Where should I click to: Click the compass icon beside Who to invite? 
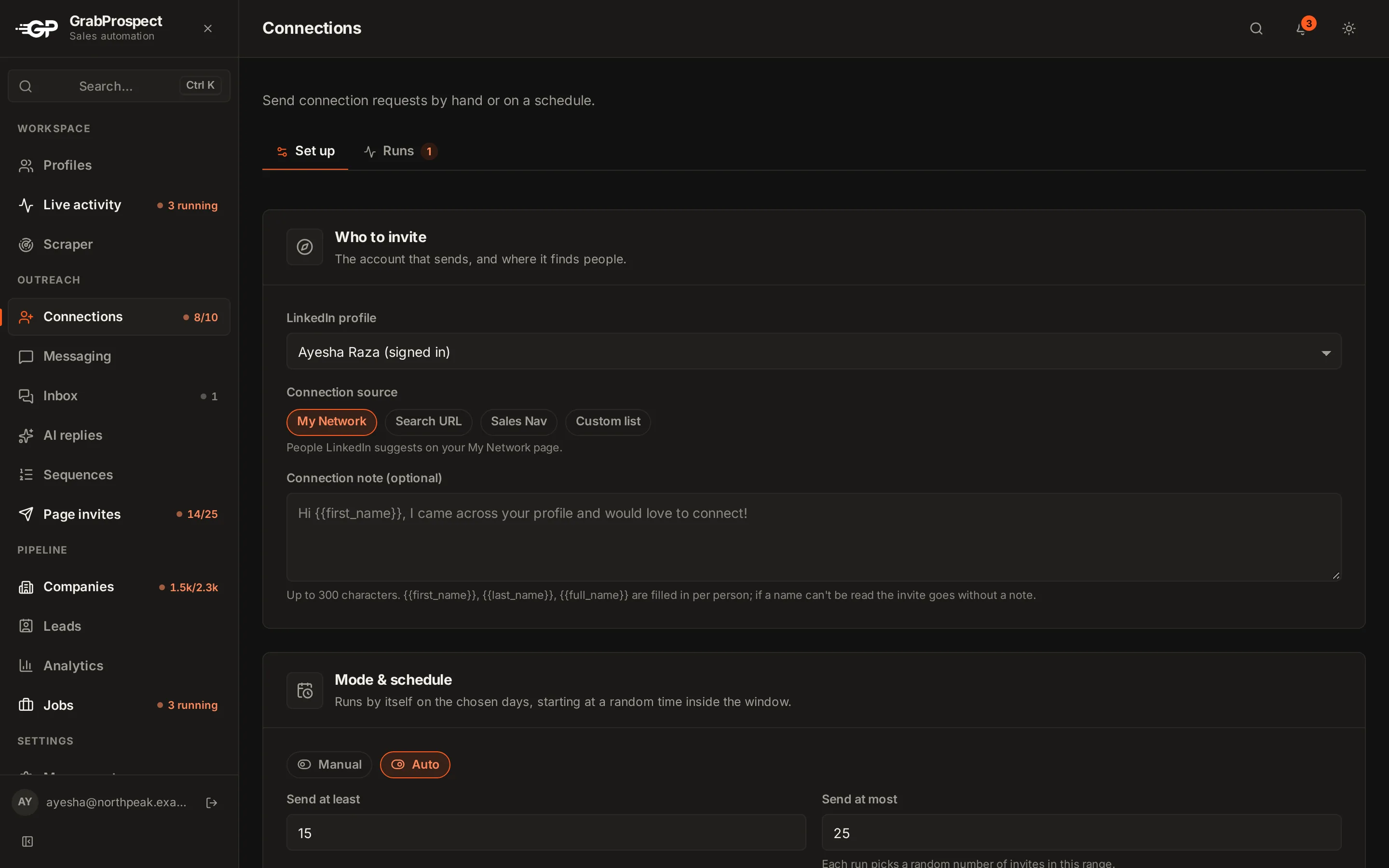pos(305,247)
